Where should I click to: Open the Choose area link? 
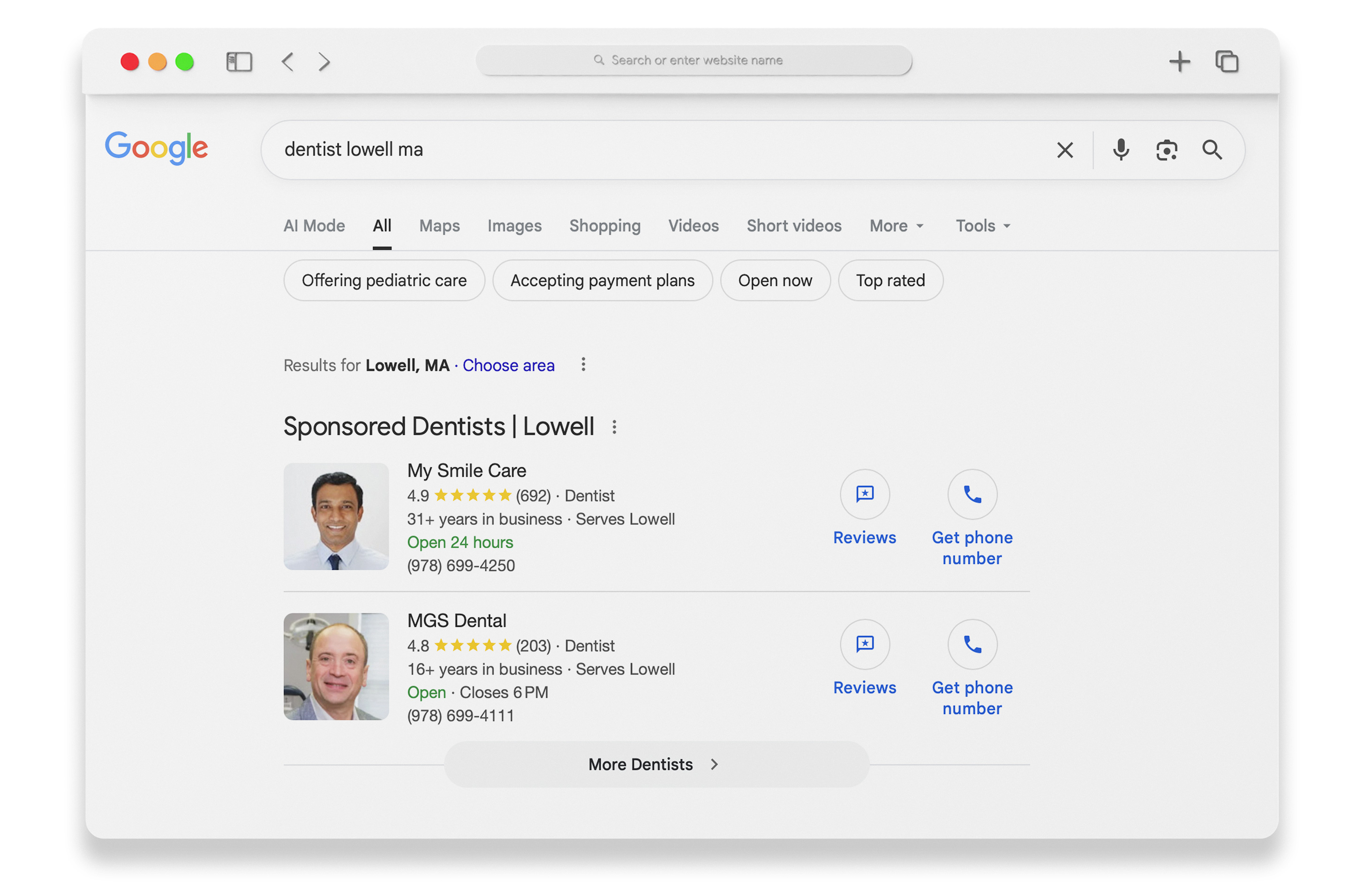[x=508, y=365]
